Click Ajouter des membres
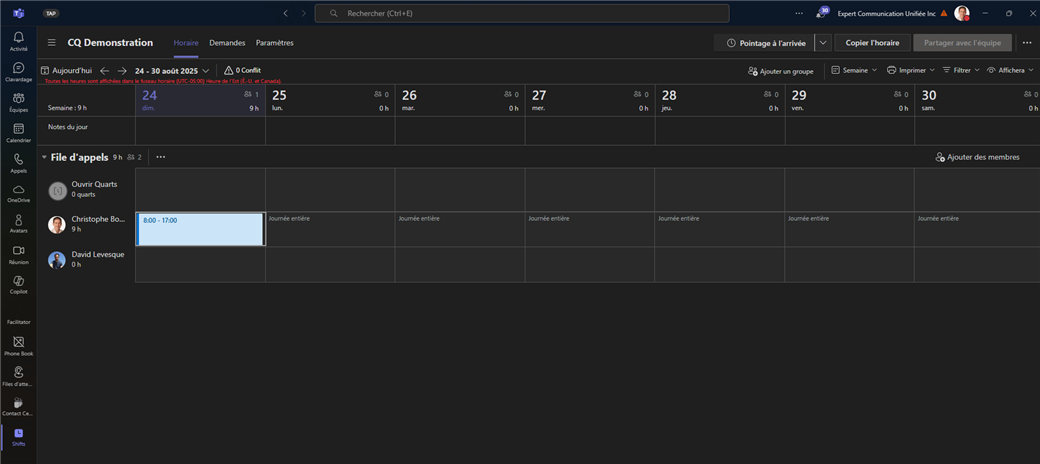The width and height of the screenshot is (1040, 464). 977,157
